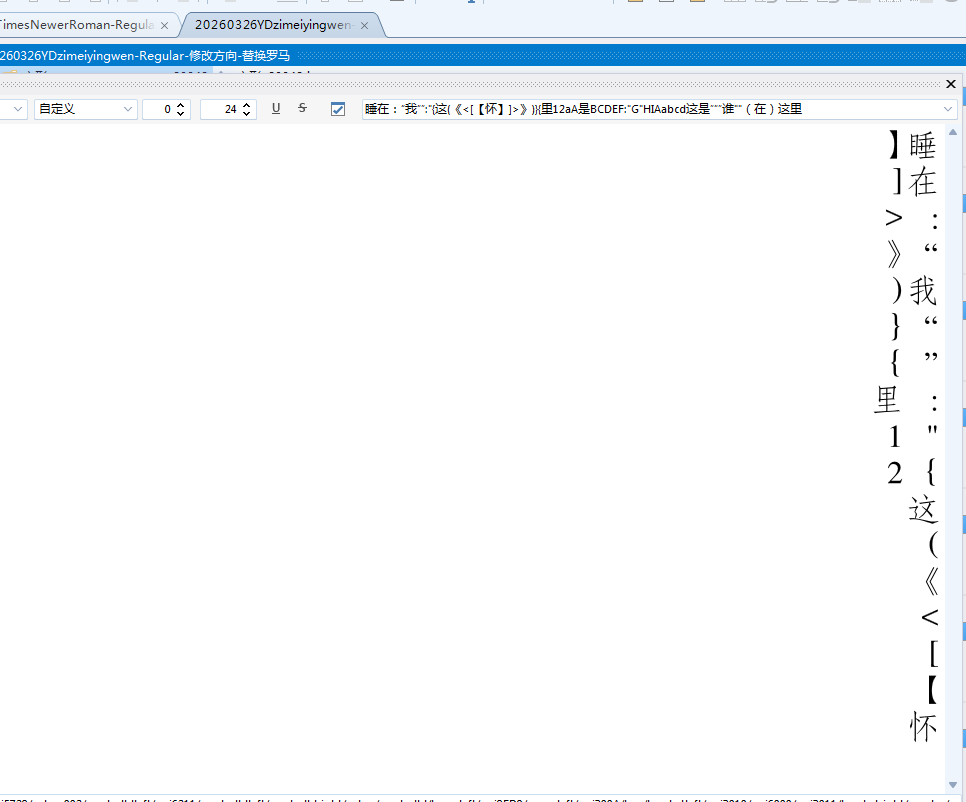Screen dimensions: 966x802
Task: Open the 自定义 dropdown
Action: 86,109
